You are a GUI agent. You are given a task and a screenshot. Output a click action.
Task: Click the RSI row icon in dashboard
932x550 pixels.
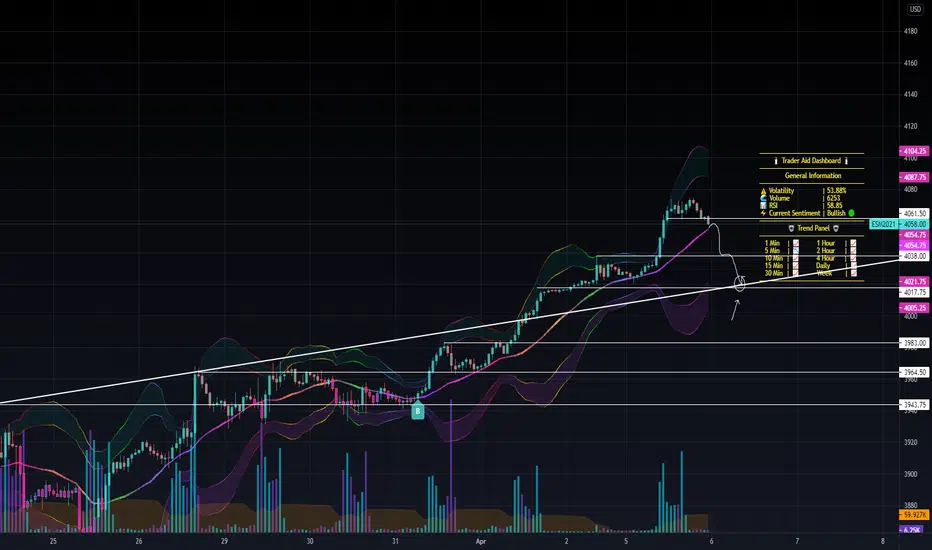coord(764,206)
